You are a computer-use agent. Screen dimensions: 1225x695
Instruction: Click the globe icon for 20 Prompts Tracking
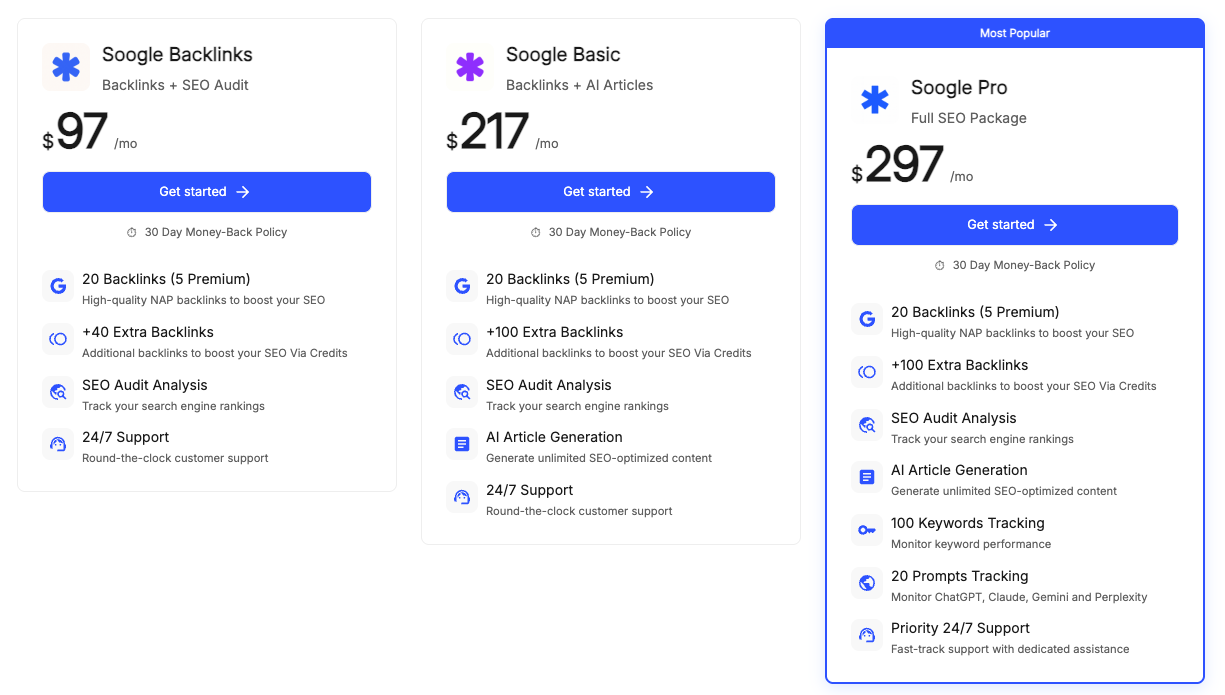pos(867,583)
